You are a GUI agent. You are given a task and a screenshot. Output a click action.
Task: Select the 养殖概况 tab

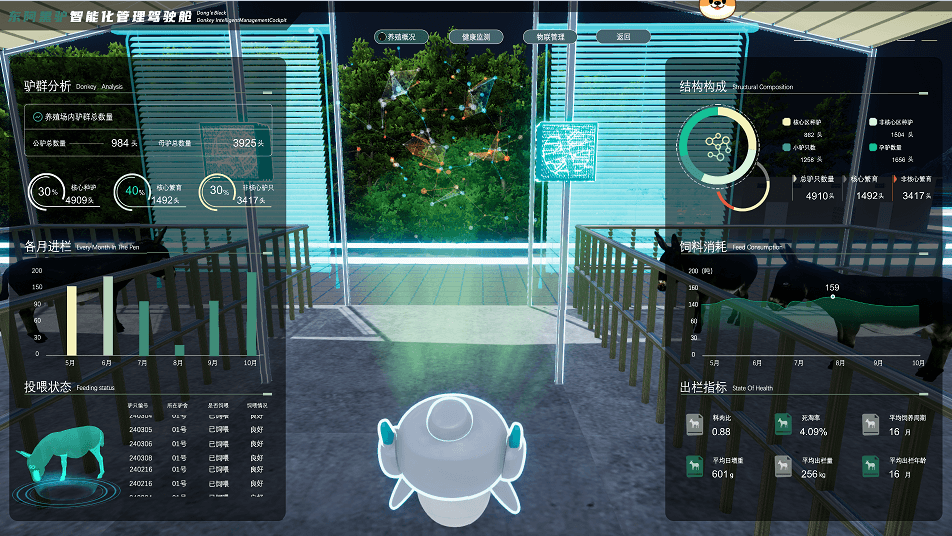click(402, 37)
